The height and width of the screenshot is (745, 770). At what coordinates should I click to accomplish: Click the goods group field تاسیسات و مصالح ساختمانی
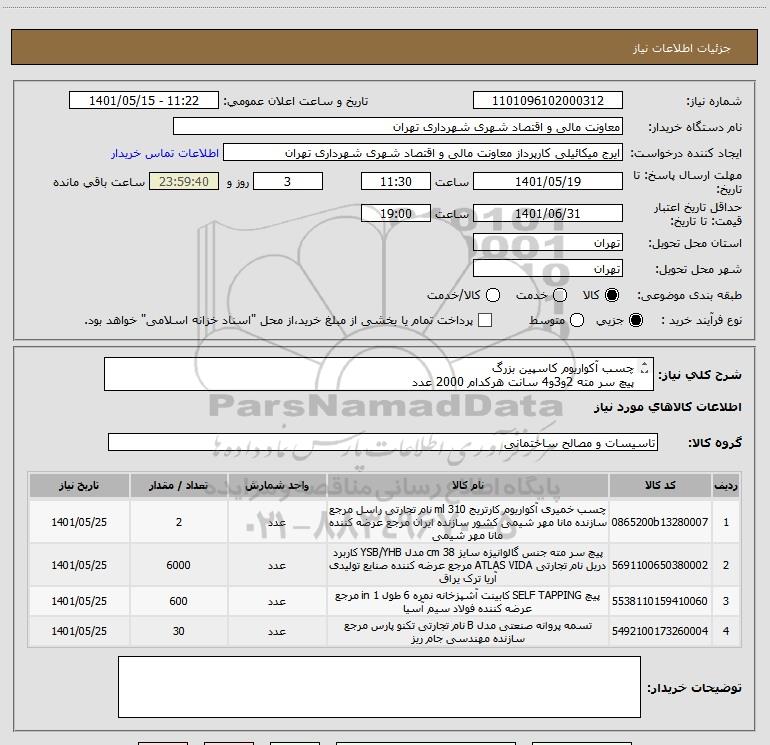coord(383,442)
